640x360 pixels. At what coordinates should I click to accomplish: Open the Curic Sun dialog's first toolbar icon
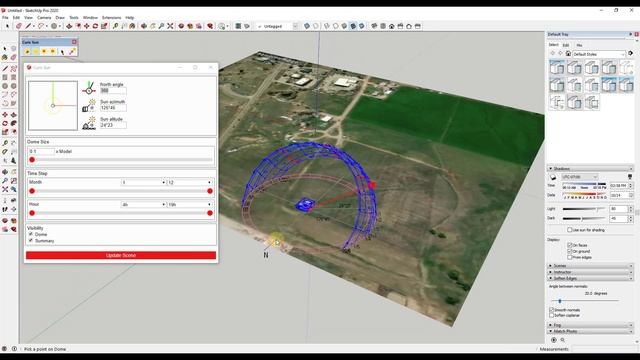[27, 51]
